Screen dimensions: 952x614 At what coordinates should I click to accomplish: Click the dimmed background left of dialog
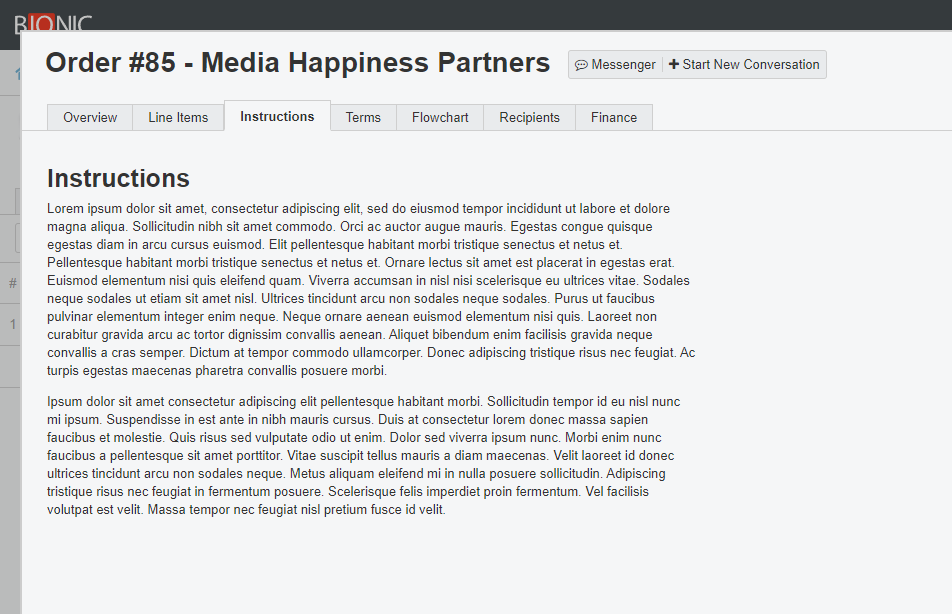(x=10, y=480)
